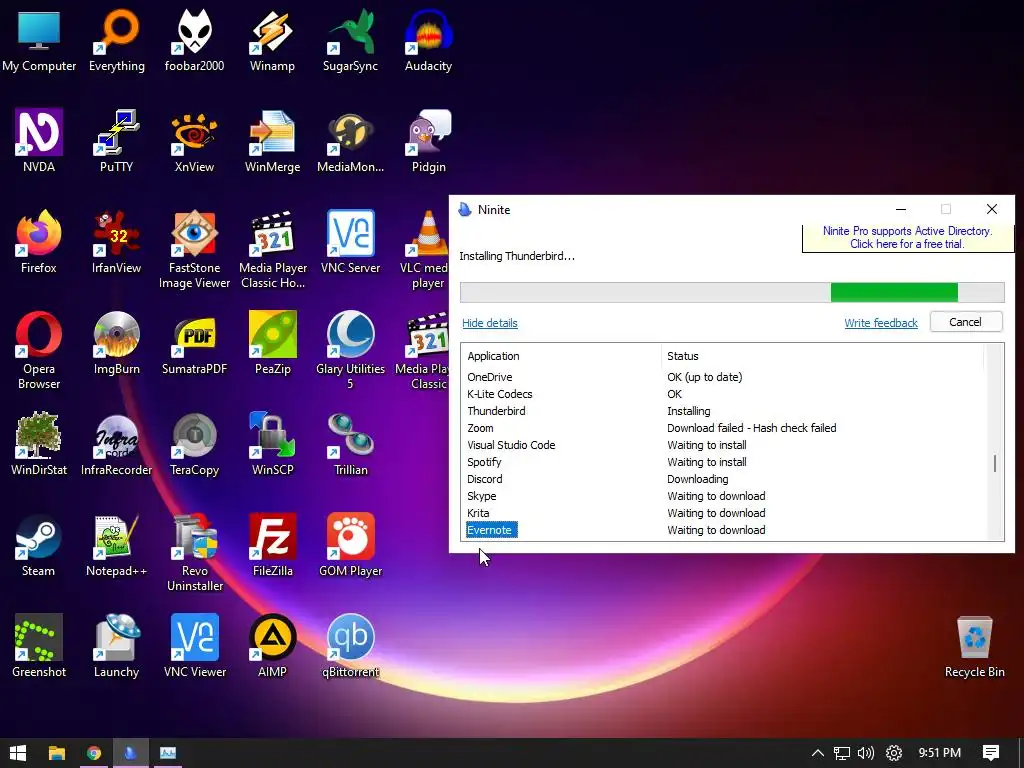
Task: Open the notification center icon
Action: 991,753
